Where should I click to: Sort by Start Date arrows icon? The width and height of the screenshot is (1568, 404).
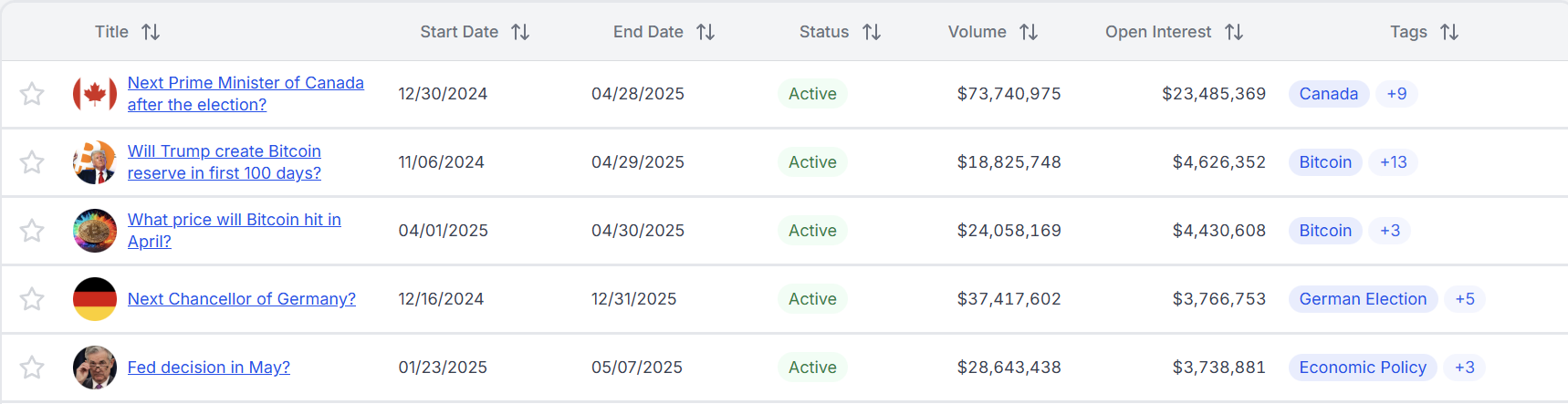[520, 32]
